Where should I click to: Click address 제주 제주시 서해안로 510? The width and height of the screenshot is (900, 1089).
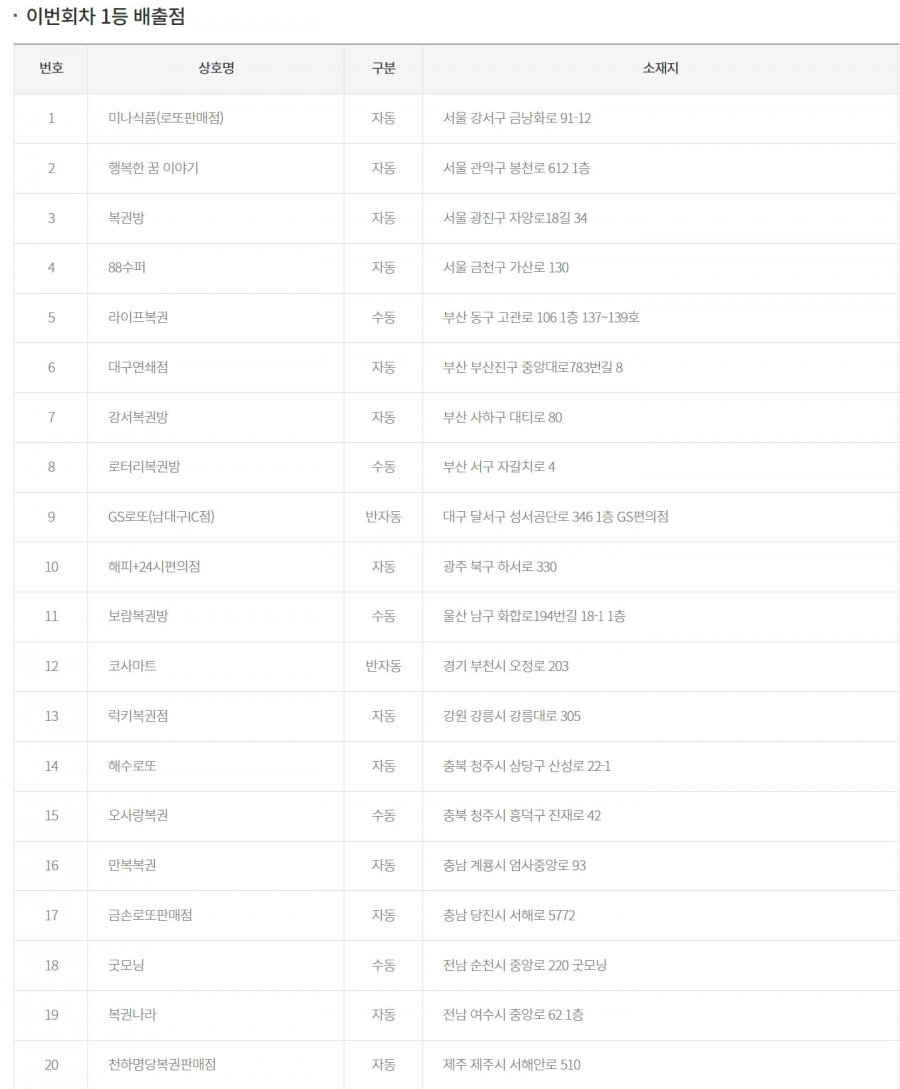coord(512,1065)
